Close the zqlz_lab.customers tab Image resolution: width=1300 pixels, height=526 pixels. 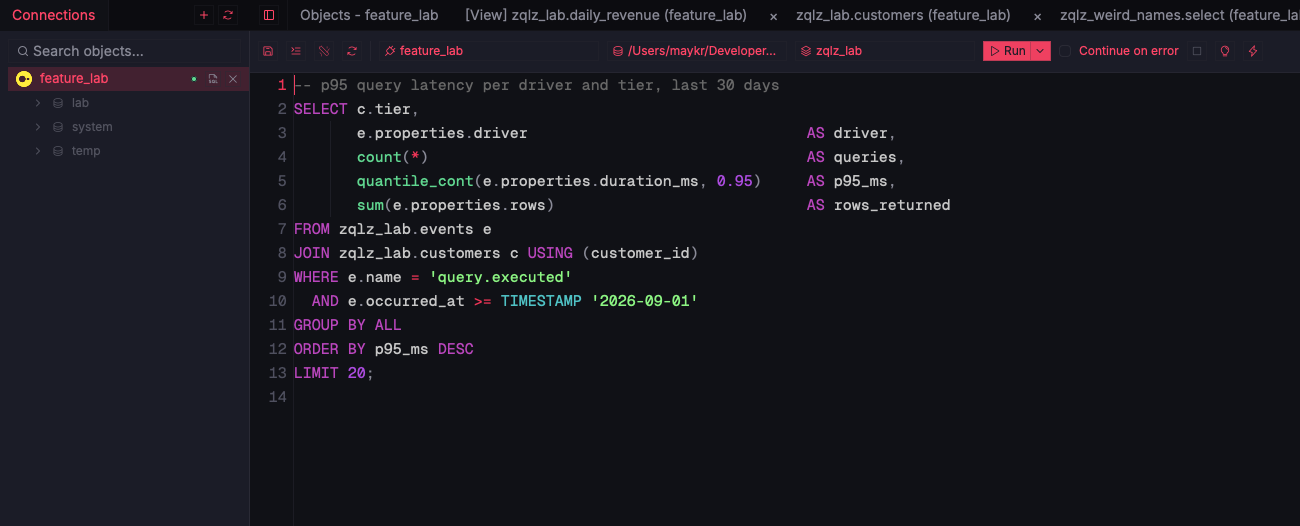click(1037, 16)
